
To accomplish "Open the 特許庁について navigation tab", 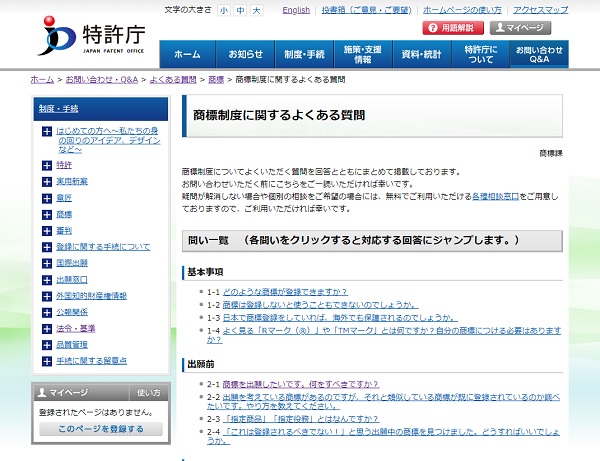I will [x=481, y=54].
